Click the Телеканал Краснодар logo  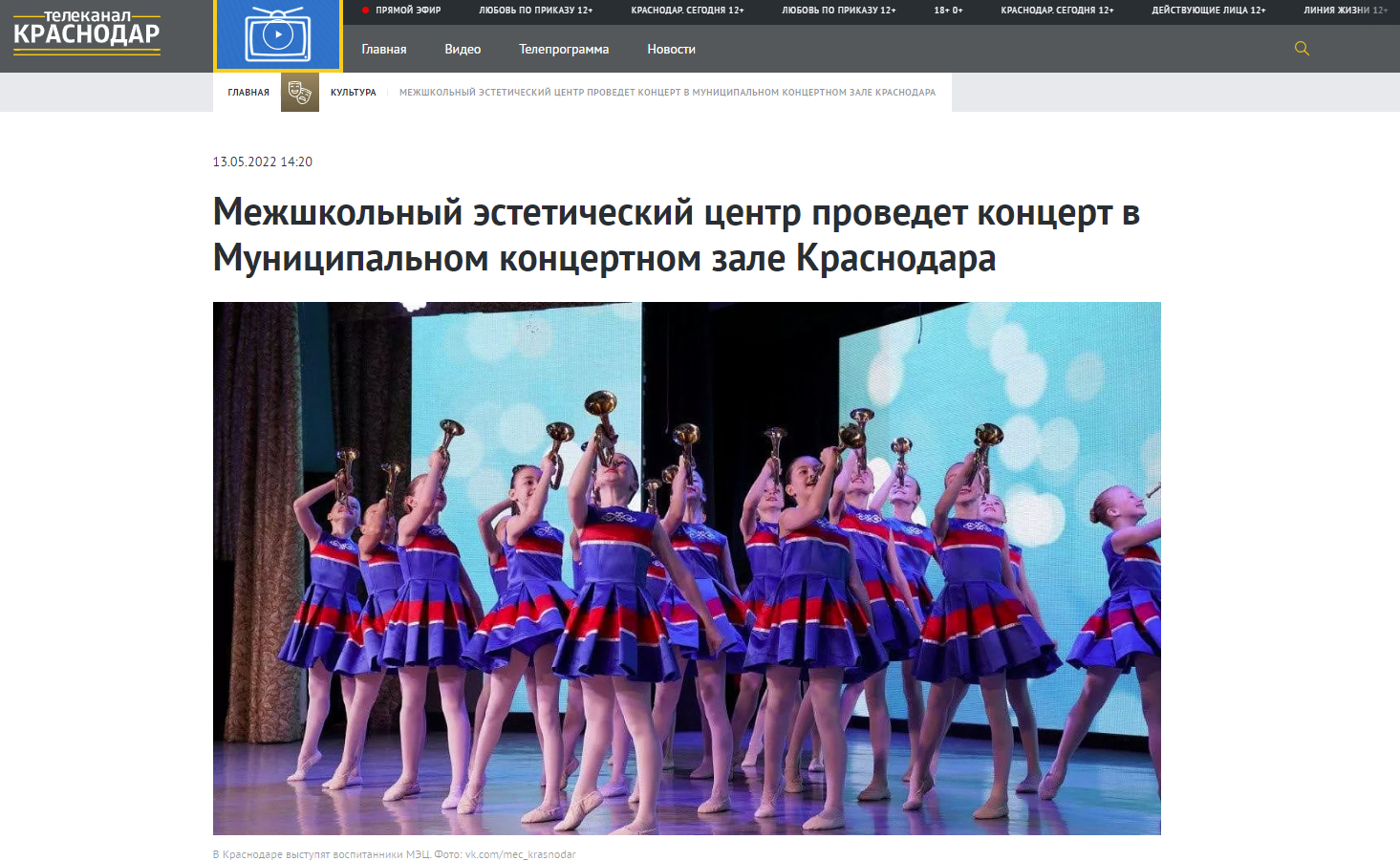[87, 33]
